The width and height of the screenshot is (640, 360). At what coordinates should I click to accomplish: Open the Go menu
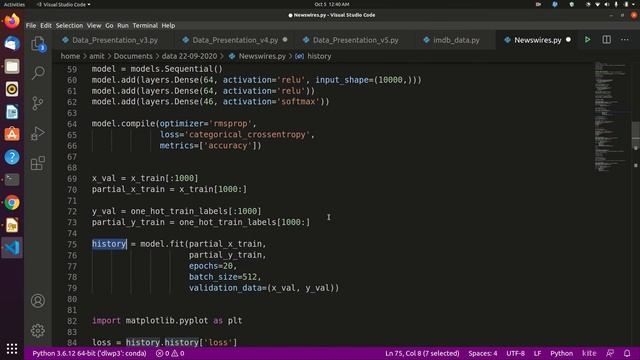(109, 25)
